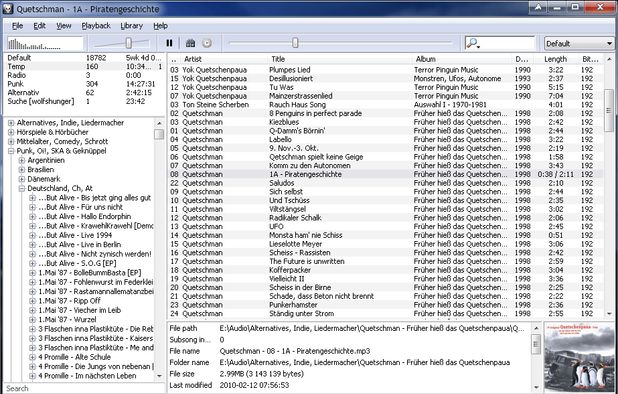The width and height of the screenshot is (618, 394).
Task: Select 1.Mai '87 - Wurzel tree item
Action: tap(67, 320)
